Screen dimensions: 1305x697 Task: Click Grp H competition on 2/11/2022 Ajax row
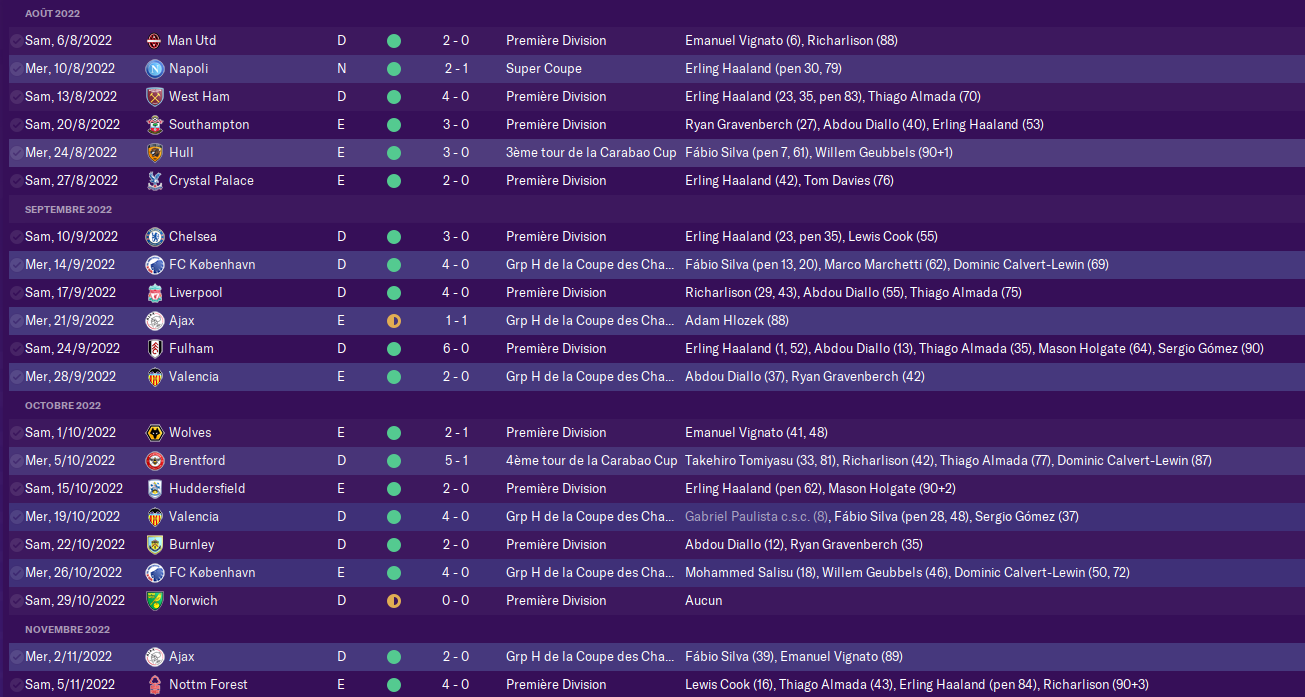pyautogui.click(x=590, y=657)
